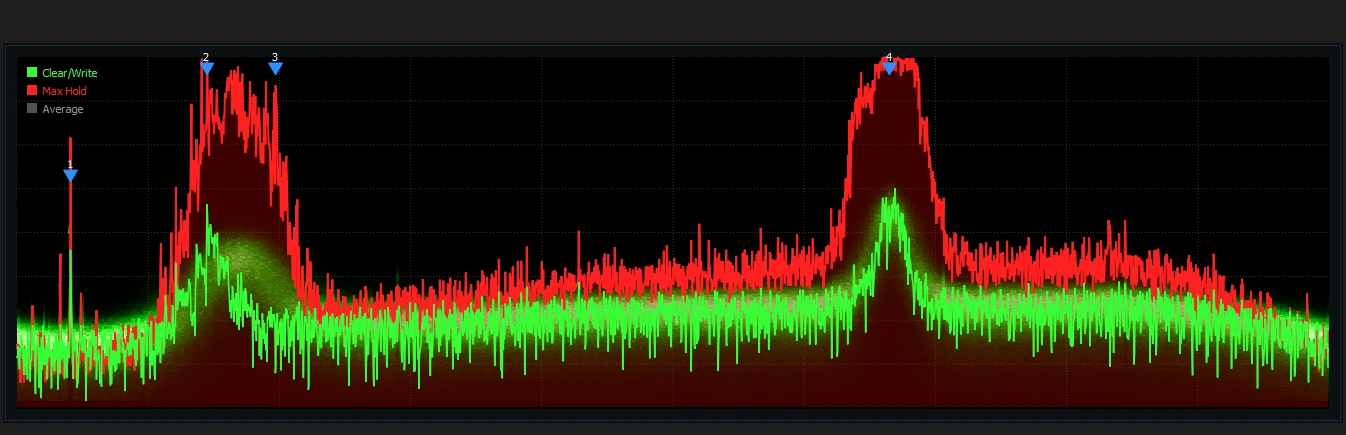Image resolution: width=1346 pixels, height=435 pixels.
Task: Select spectrum marker 2 triangle
Action: click(206, 69)
